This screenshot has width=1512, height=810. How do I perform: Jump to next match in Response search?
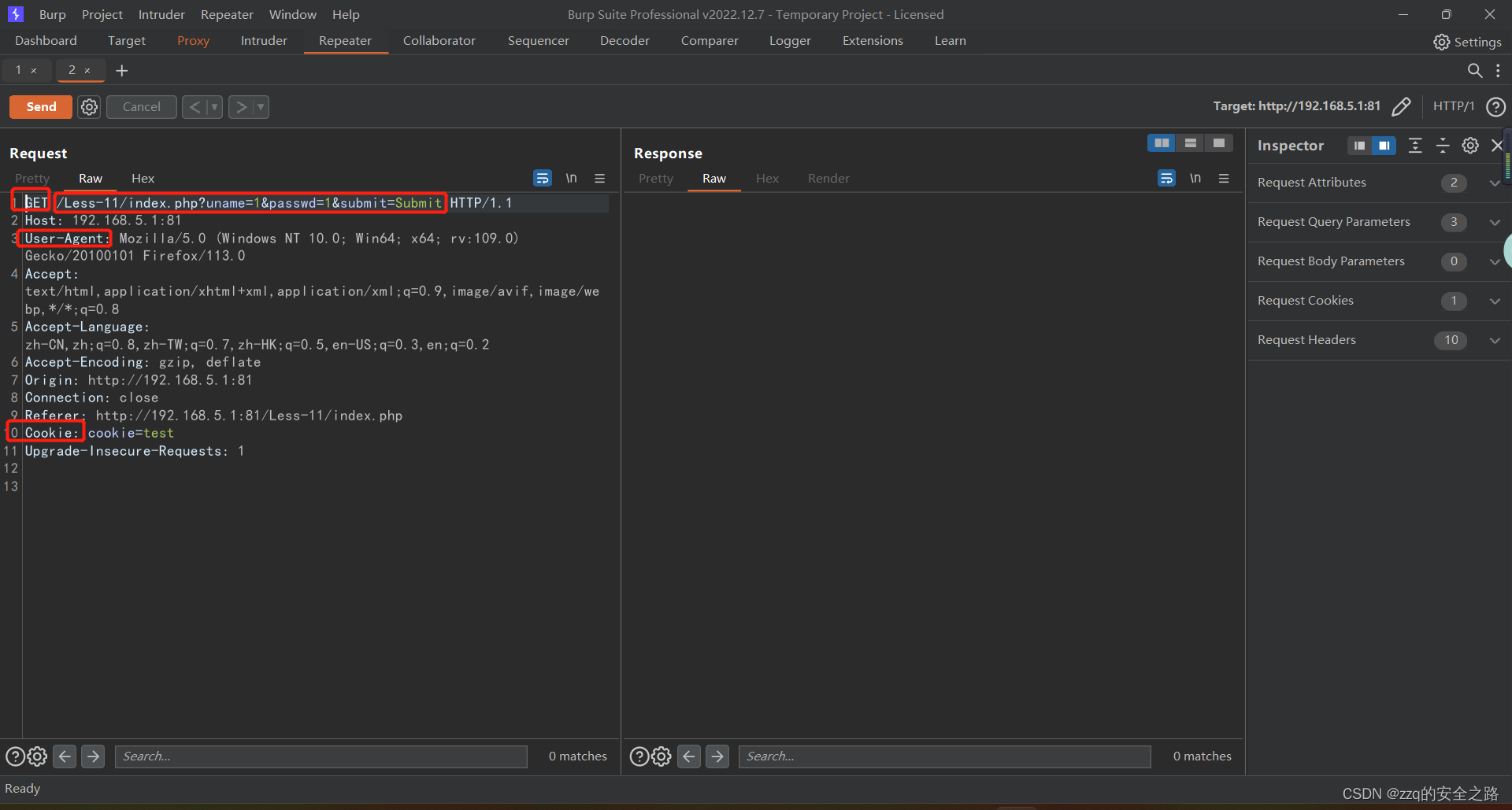717,756
